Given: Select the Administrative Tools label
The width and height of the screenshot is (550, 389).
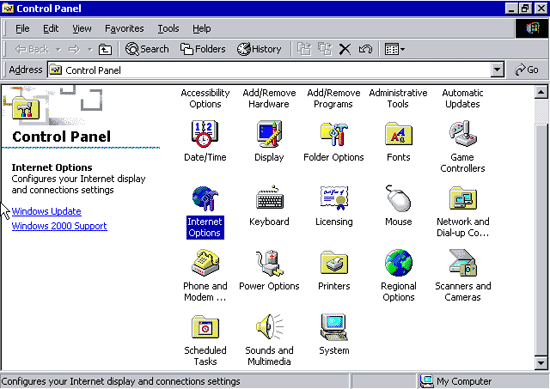Looking at the screenshot, I should click(x=398, y=98).
